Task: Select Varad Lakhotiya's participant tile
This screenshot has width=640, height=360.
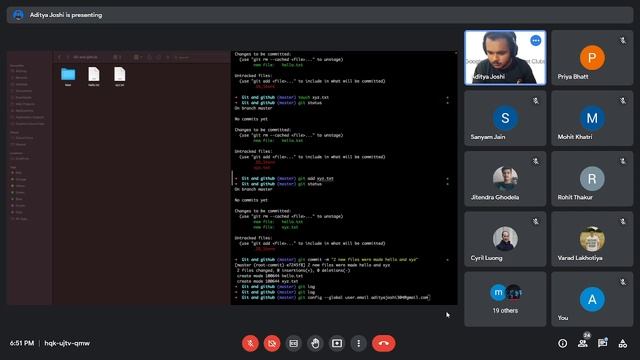Action: tap(592, 239)
